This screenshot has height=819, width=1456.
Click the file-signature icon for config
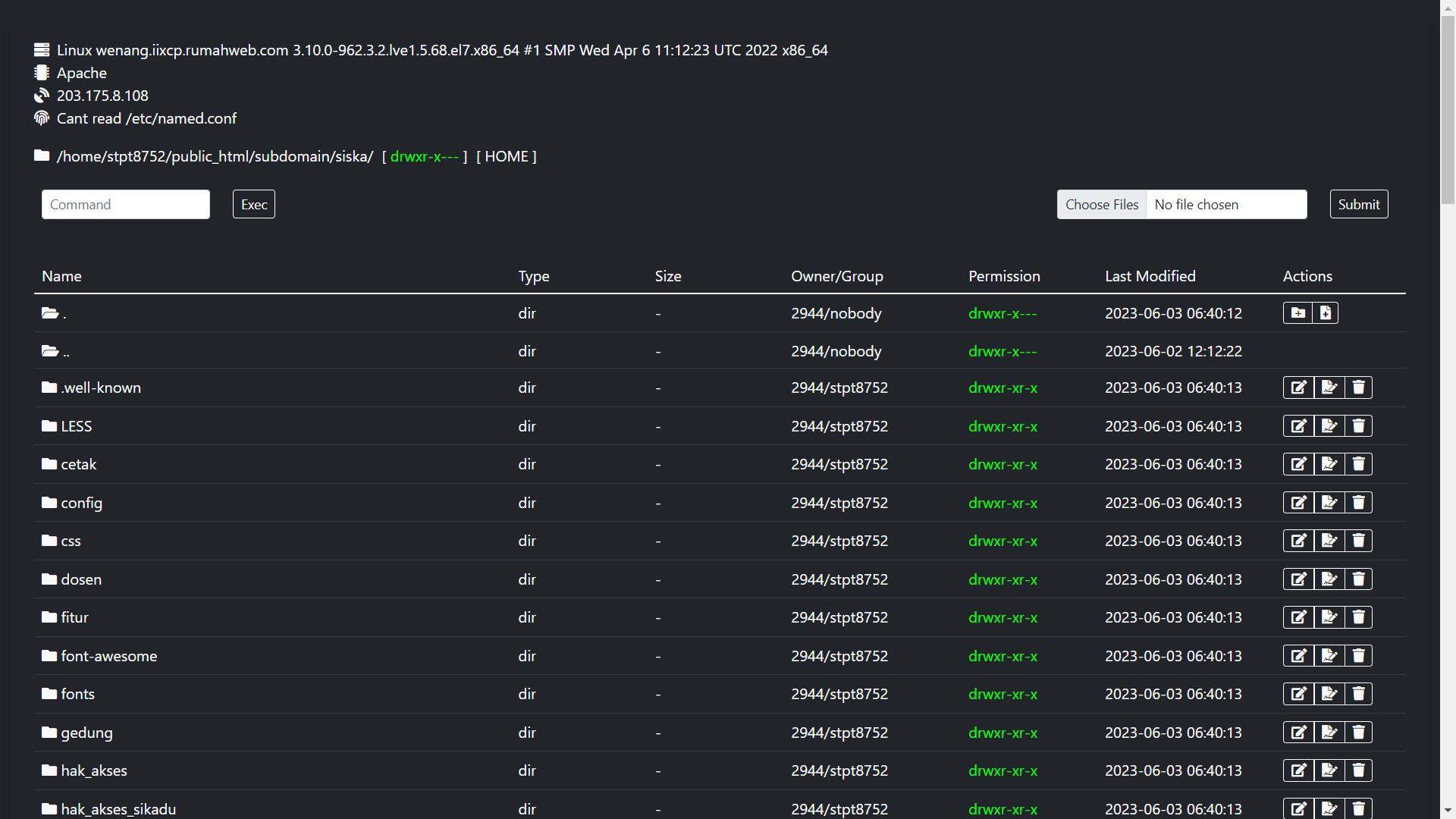click(x=1329, y=503)
